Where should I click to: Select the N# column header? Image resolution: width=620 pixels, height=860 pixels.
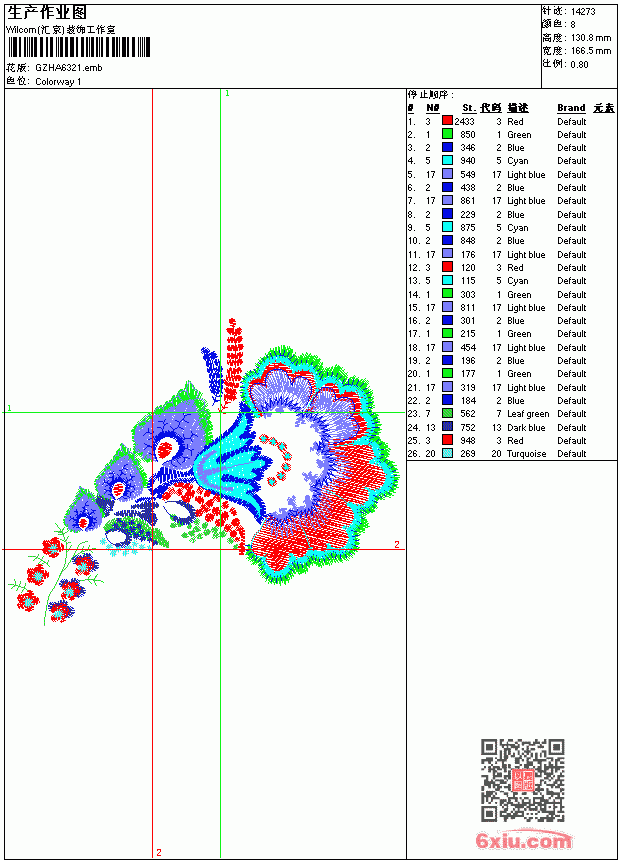[x=432, y=108]
